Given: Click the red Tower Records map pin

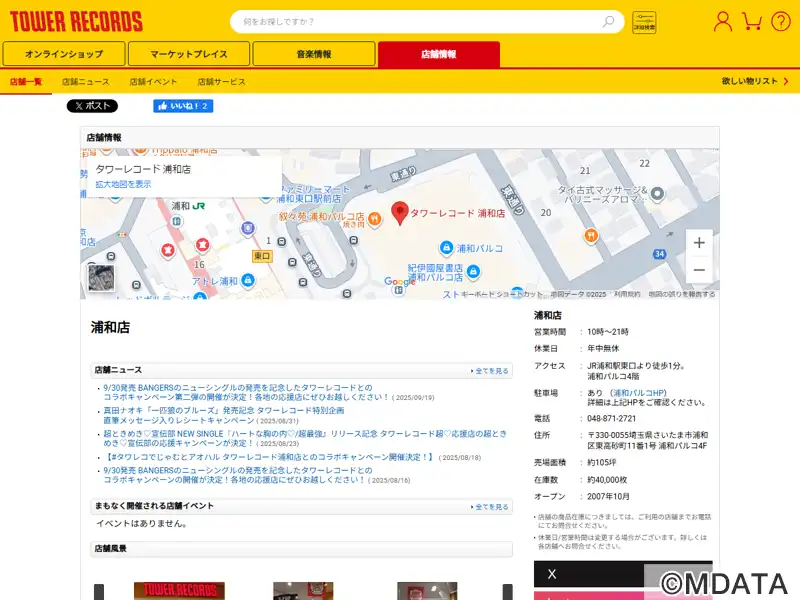Looking at the screenshot, I should (399, 213).
